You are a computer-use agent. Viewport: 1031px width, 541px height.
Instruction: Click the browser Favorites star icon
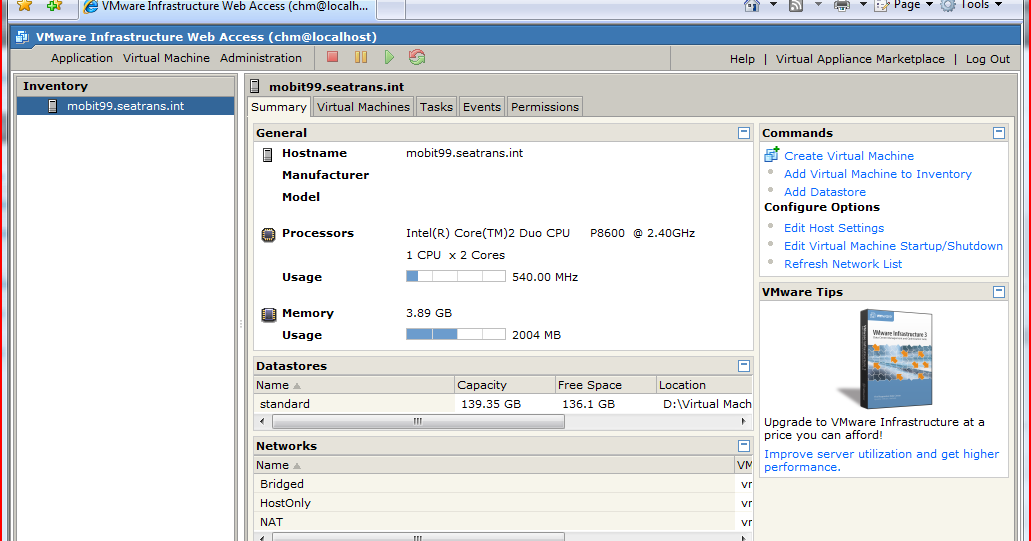(24, 6)
